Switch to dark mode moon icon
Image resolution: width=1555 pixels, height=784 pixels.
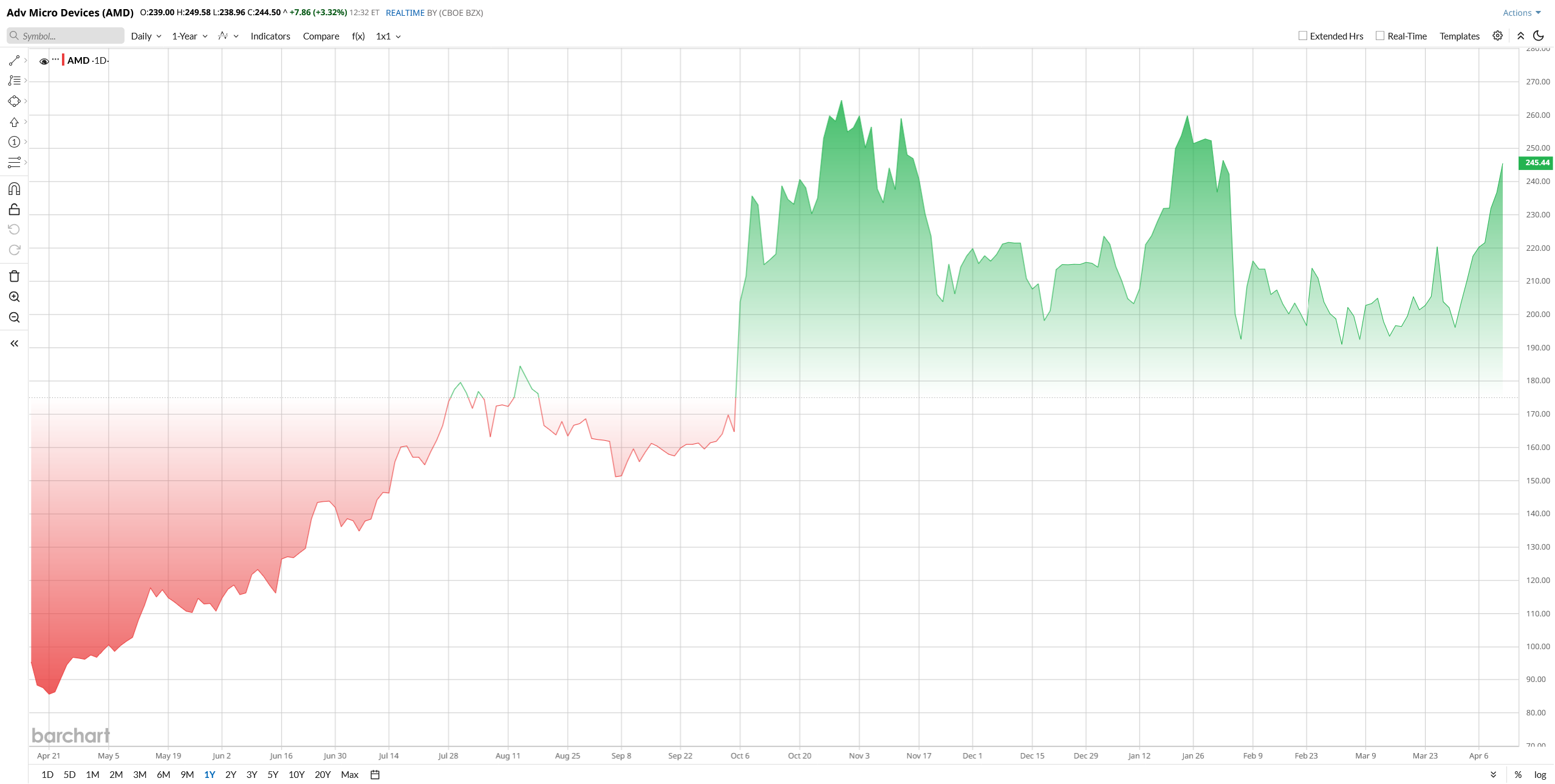1538,36
